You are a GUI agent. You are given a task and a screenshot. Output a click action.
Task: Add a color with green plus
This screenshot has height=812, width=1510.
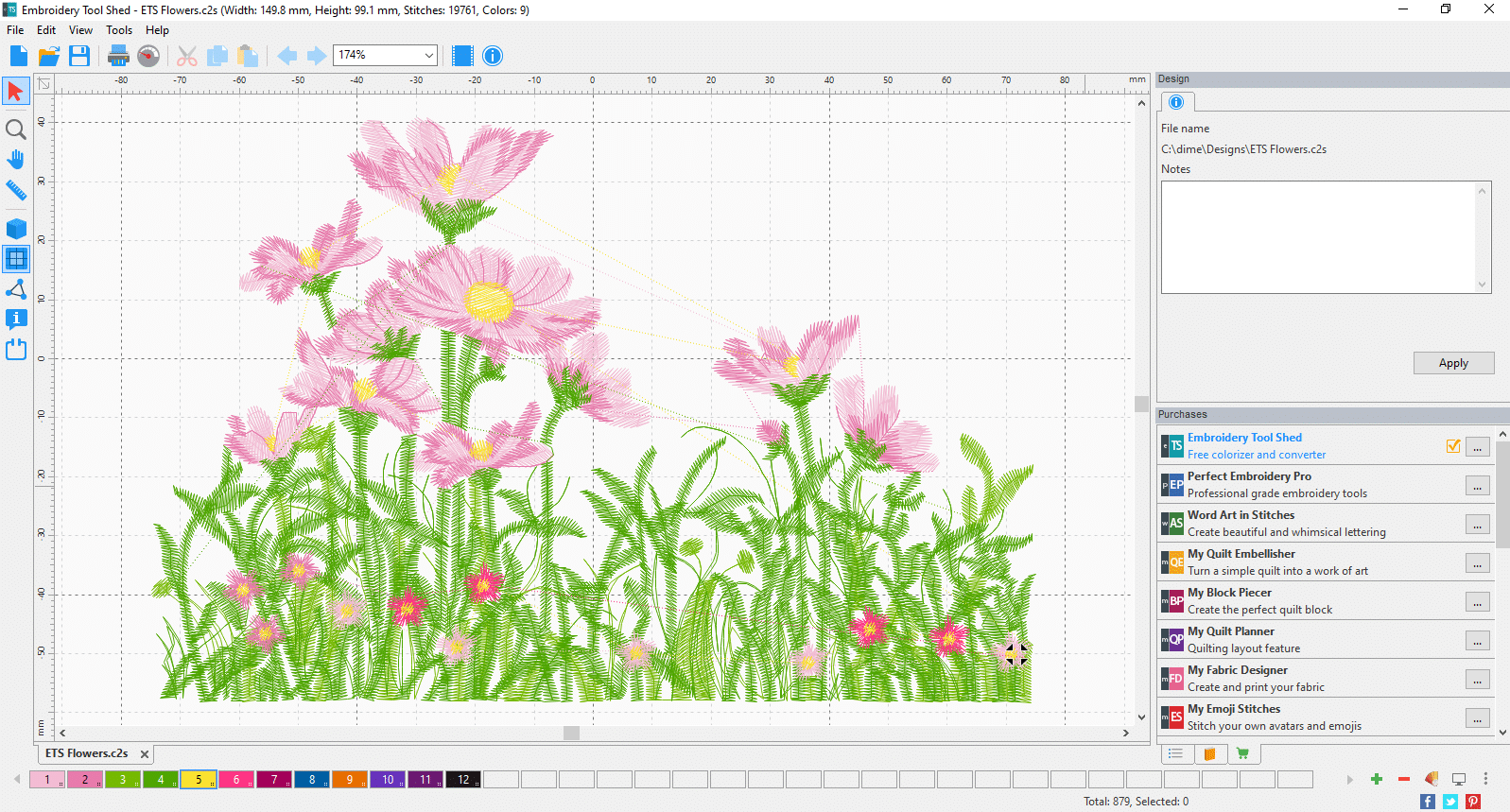(1377, 779)
